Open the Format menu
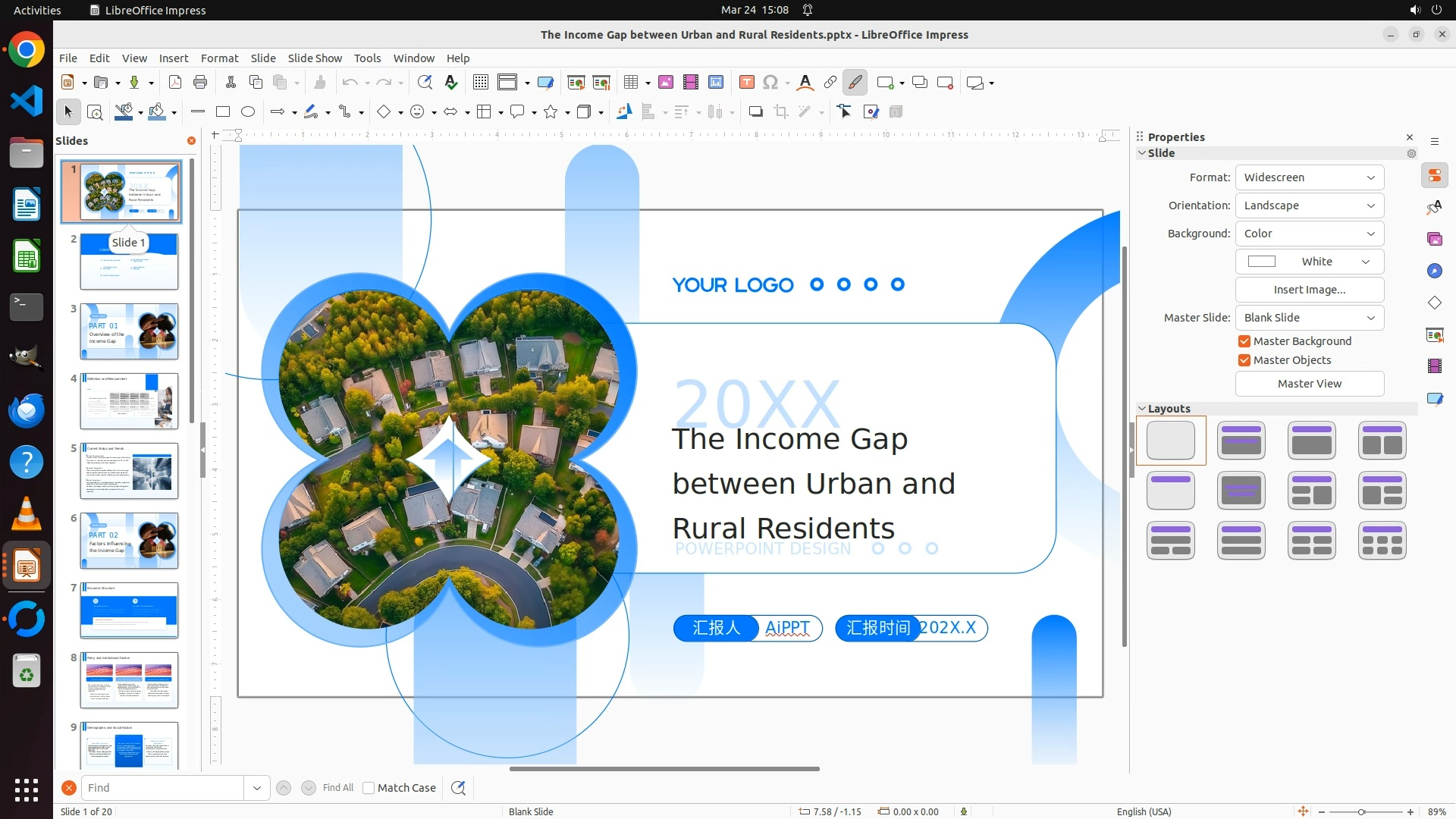Viewport: 1456px width, 819px height. (219, 58)
